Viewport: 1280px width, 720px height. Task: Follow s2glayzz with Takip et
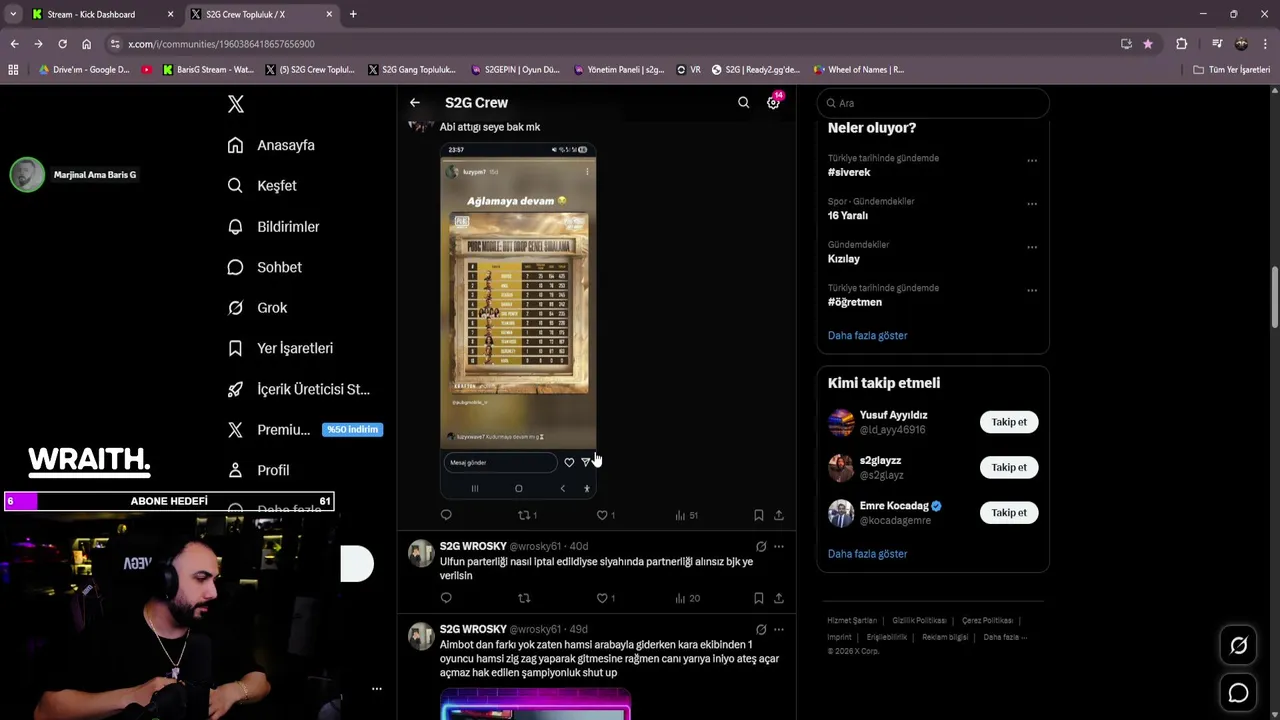(1009, 467)
